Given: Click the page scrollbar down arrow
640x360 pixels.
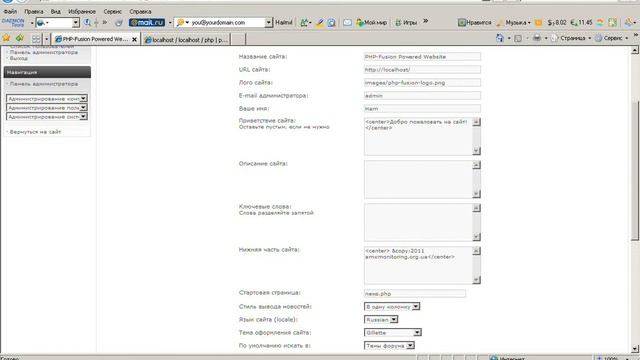Looking at the screenshot, I should coord(635,349).
